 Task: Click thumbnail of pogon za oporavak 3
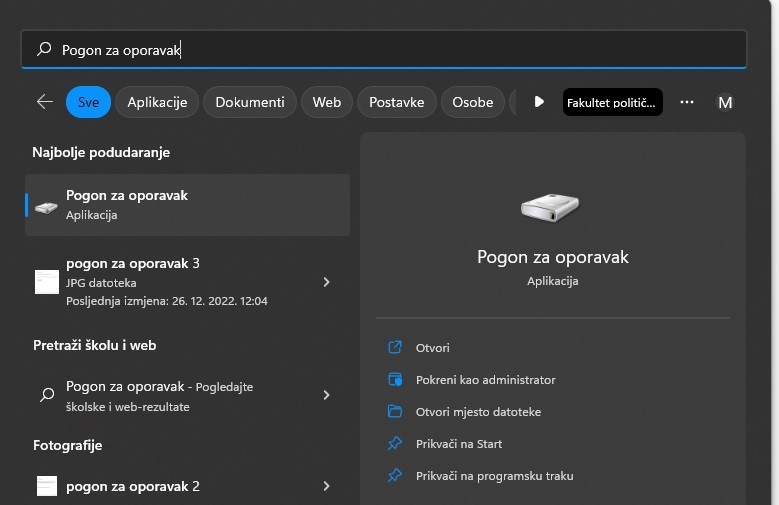[47, 282]
